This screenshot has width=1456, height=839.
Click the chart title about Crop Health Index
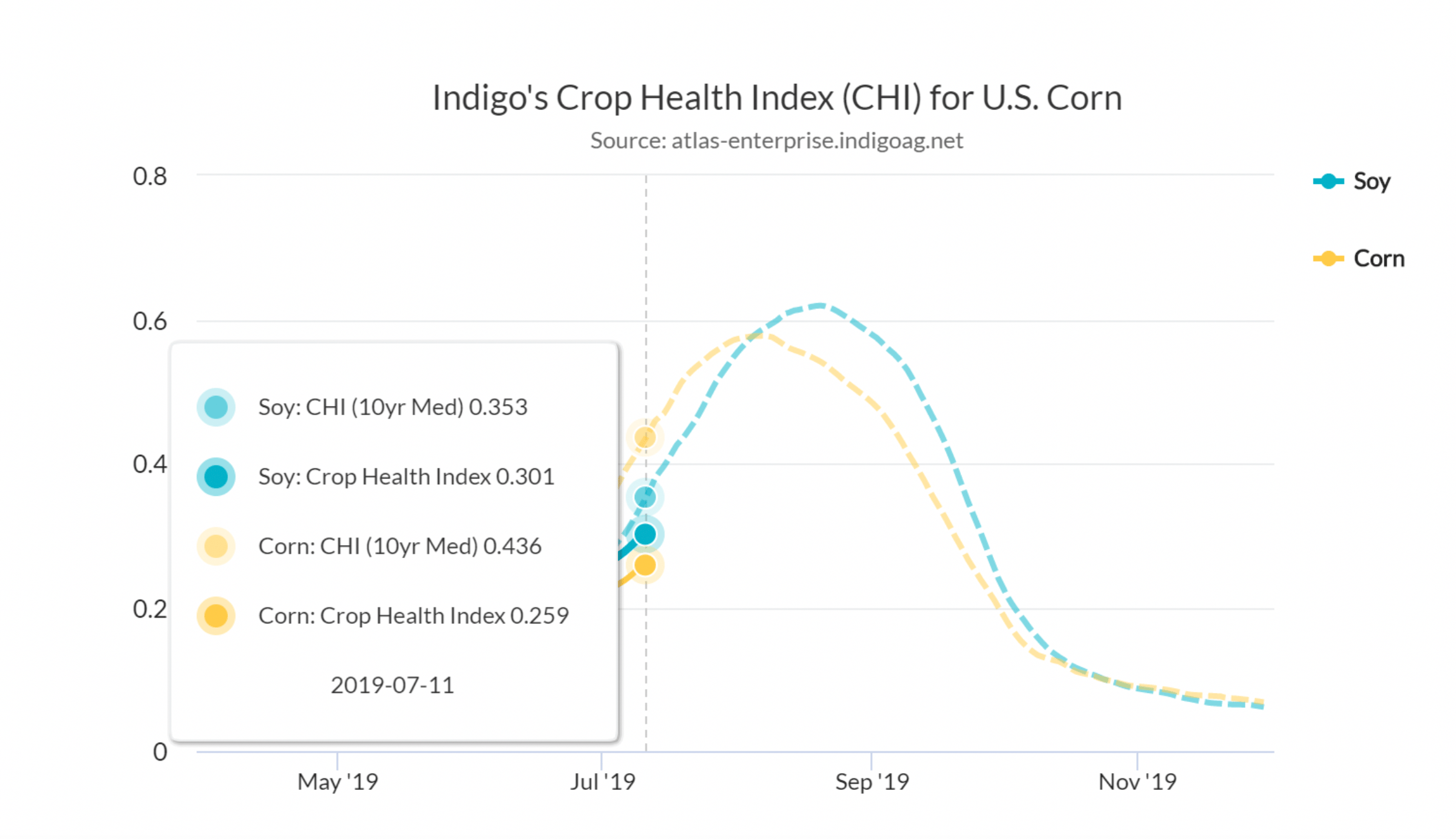pyautogui.click(x=777, y=98)
